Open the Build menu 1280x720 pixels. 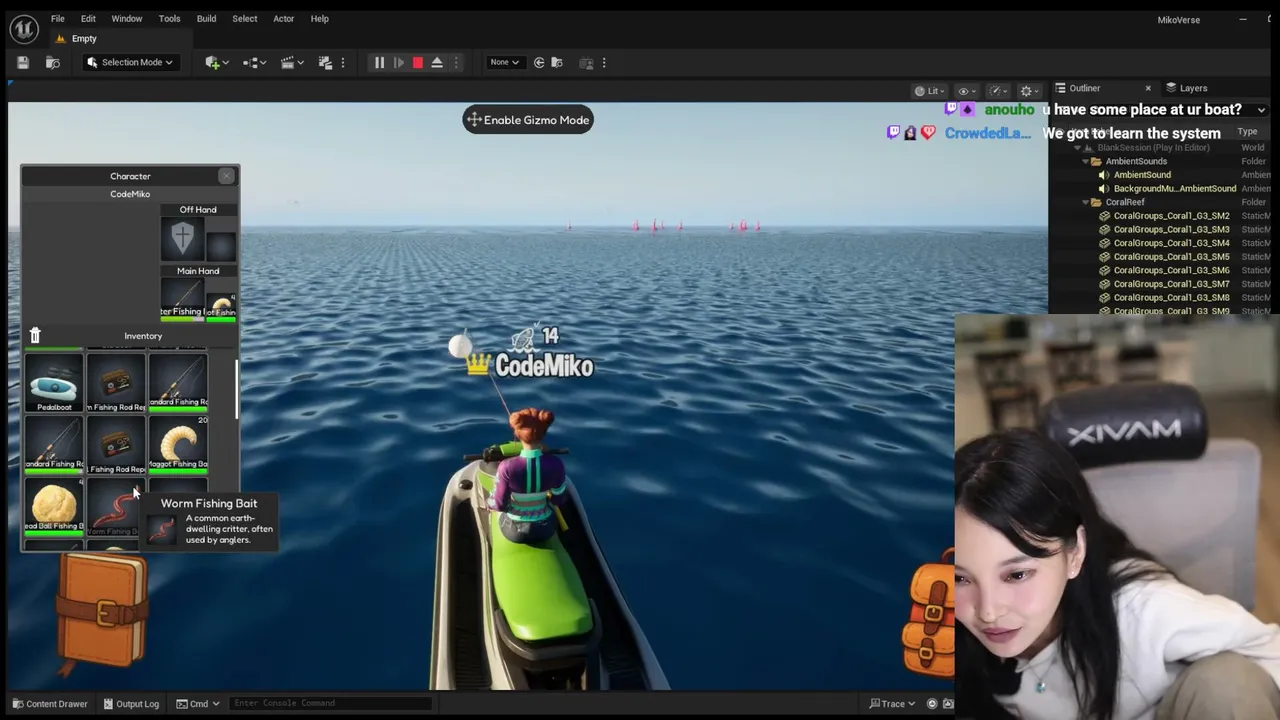206,19
